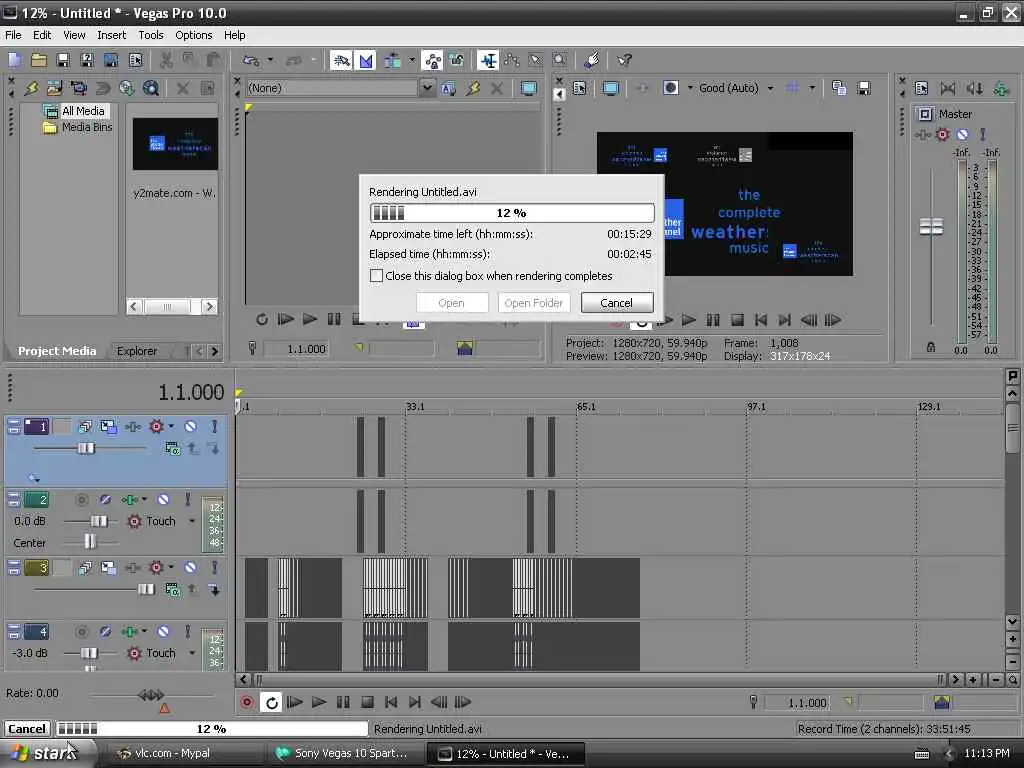Image resolution: width=1024 pixels, height=768 pixels.
Task: Open the trimmer (None) history dropdown
Action: (426, 88)
